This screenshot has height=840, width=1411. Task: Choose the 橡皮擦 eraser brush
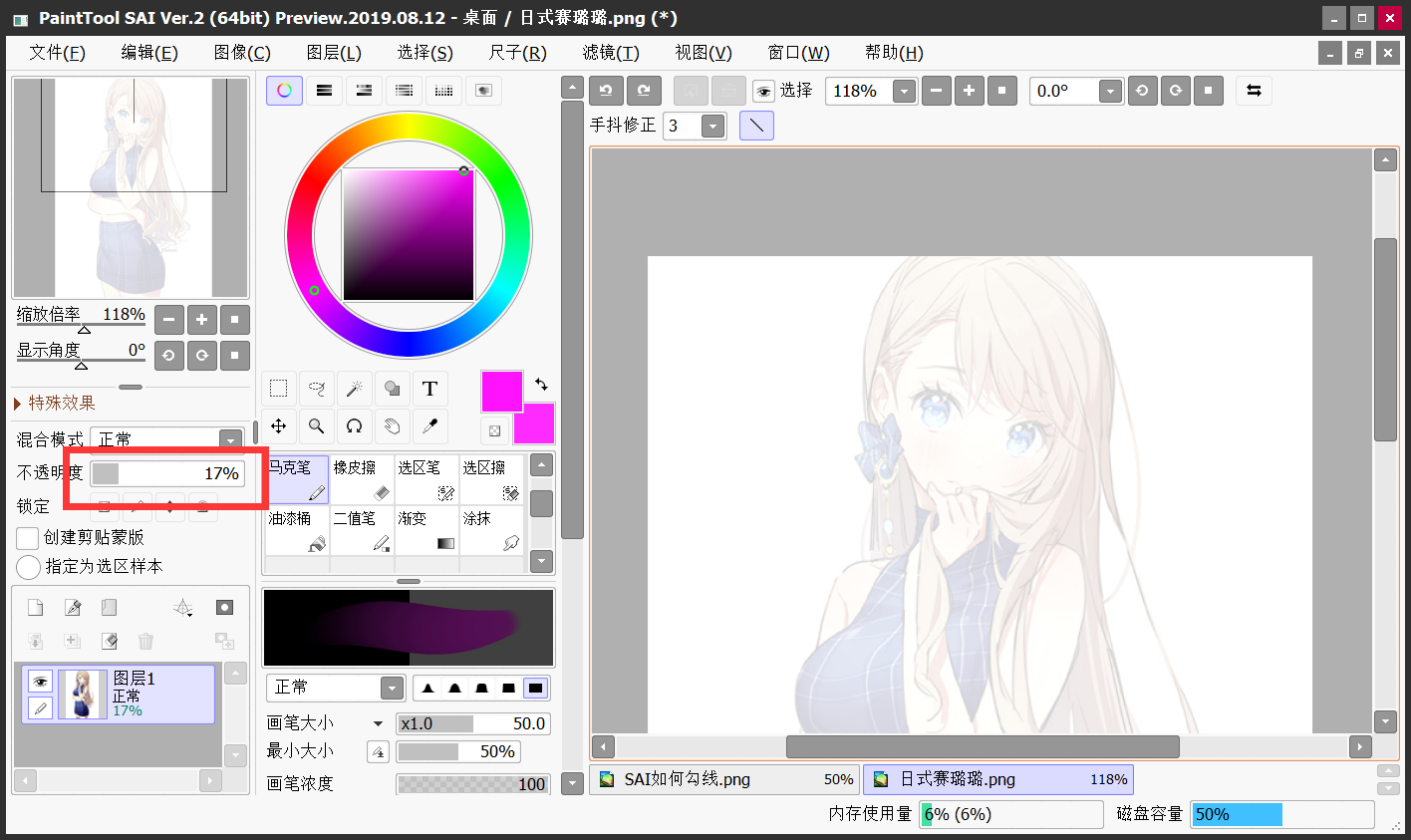pos(362,479)
